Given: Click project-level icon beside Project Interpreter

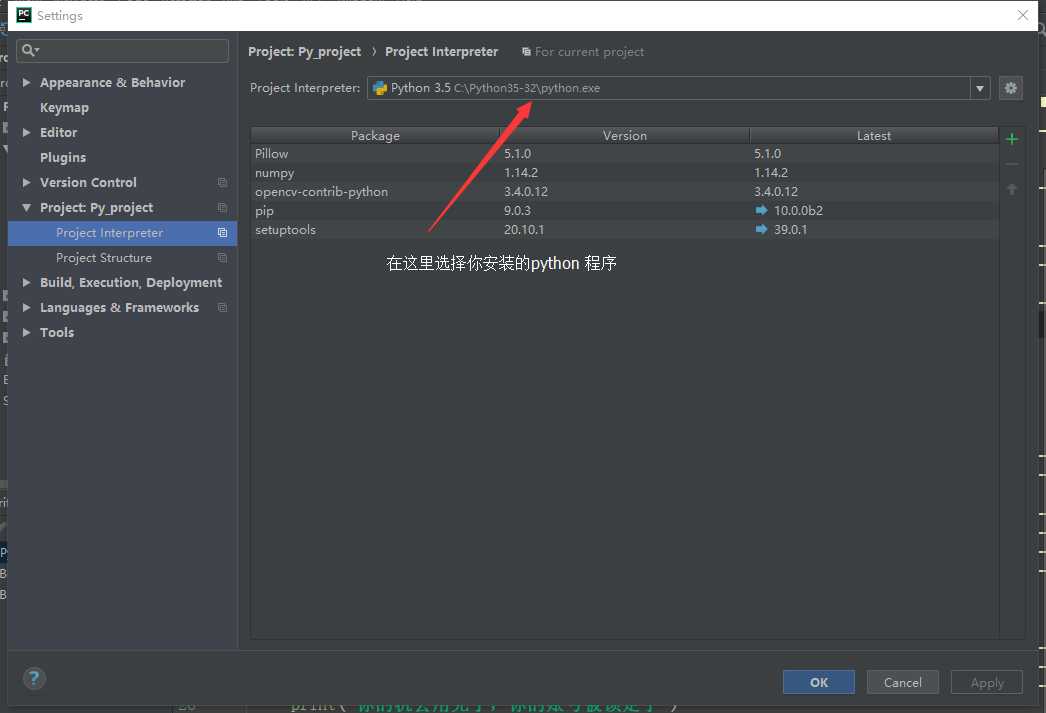Looking at the screenshot, I should point(222,233).
